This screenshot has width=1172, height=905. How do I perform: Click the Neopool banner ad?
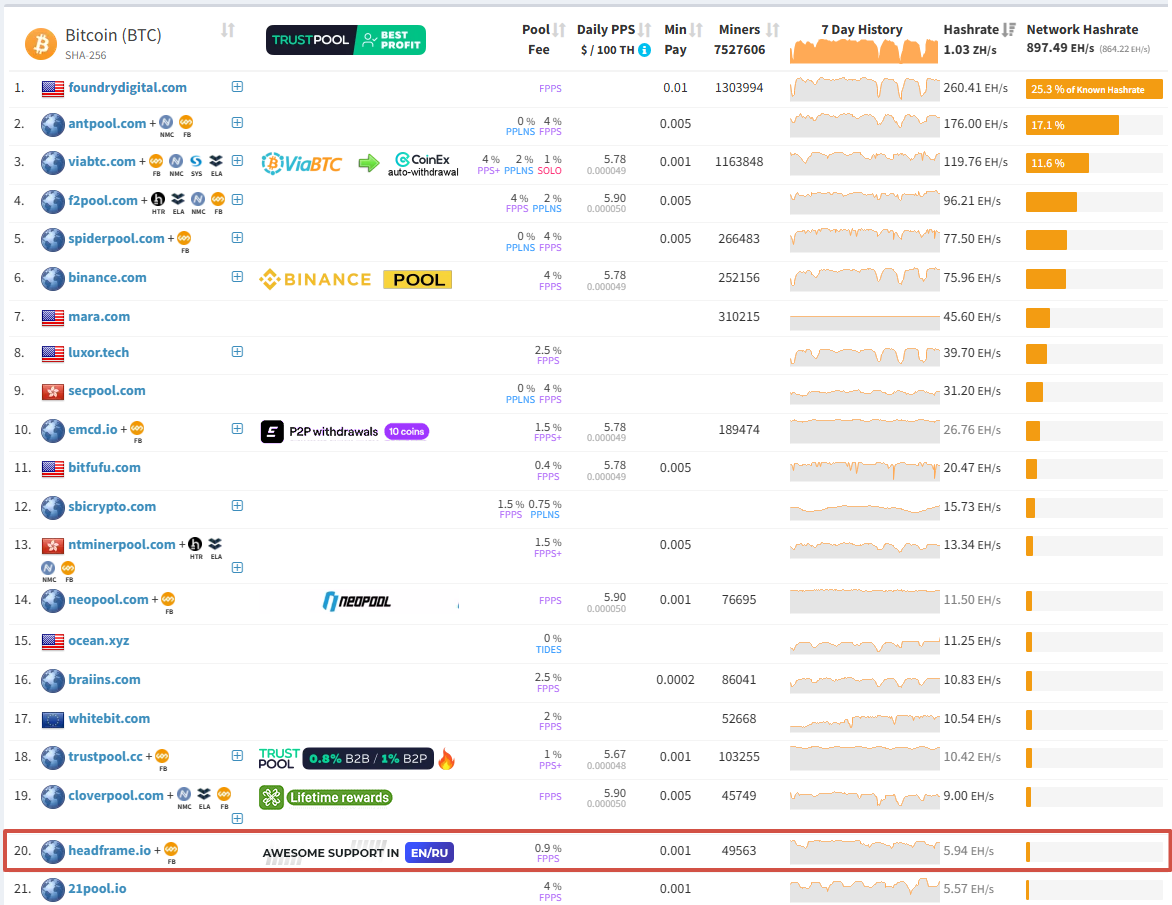[x=357, y=601]
